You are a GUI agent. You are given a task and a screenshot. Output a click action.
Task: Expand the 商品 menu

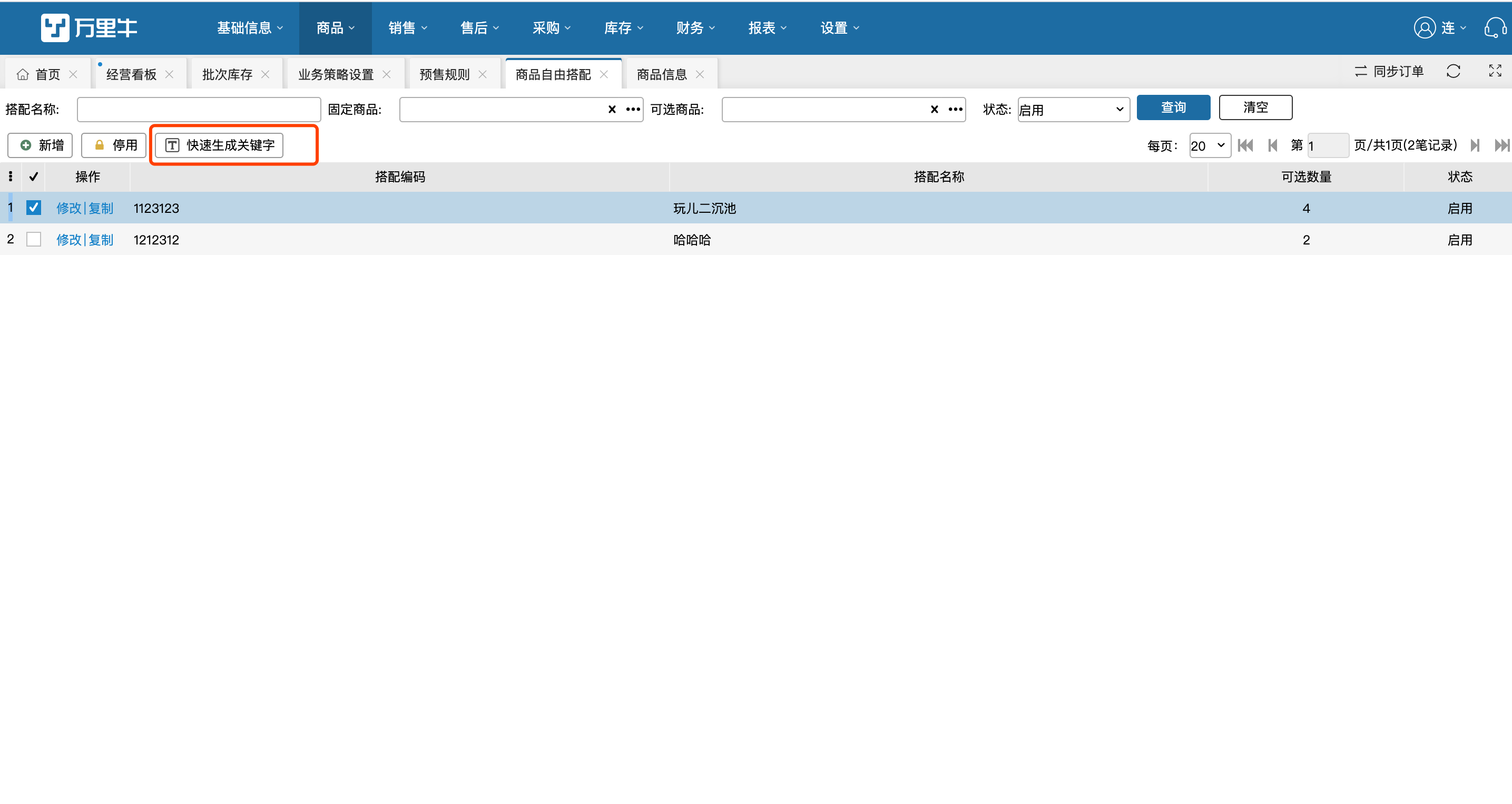[335, 27]
